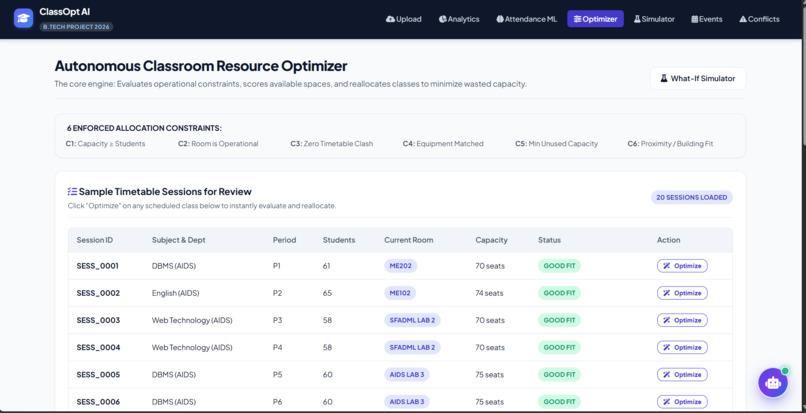Screen dimensions: 806x413
Task: Optimize session SESS_0005
Action: (x=682, y=374)
